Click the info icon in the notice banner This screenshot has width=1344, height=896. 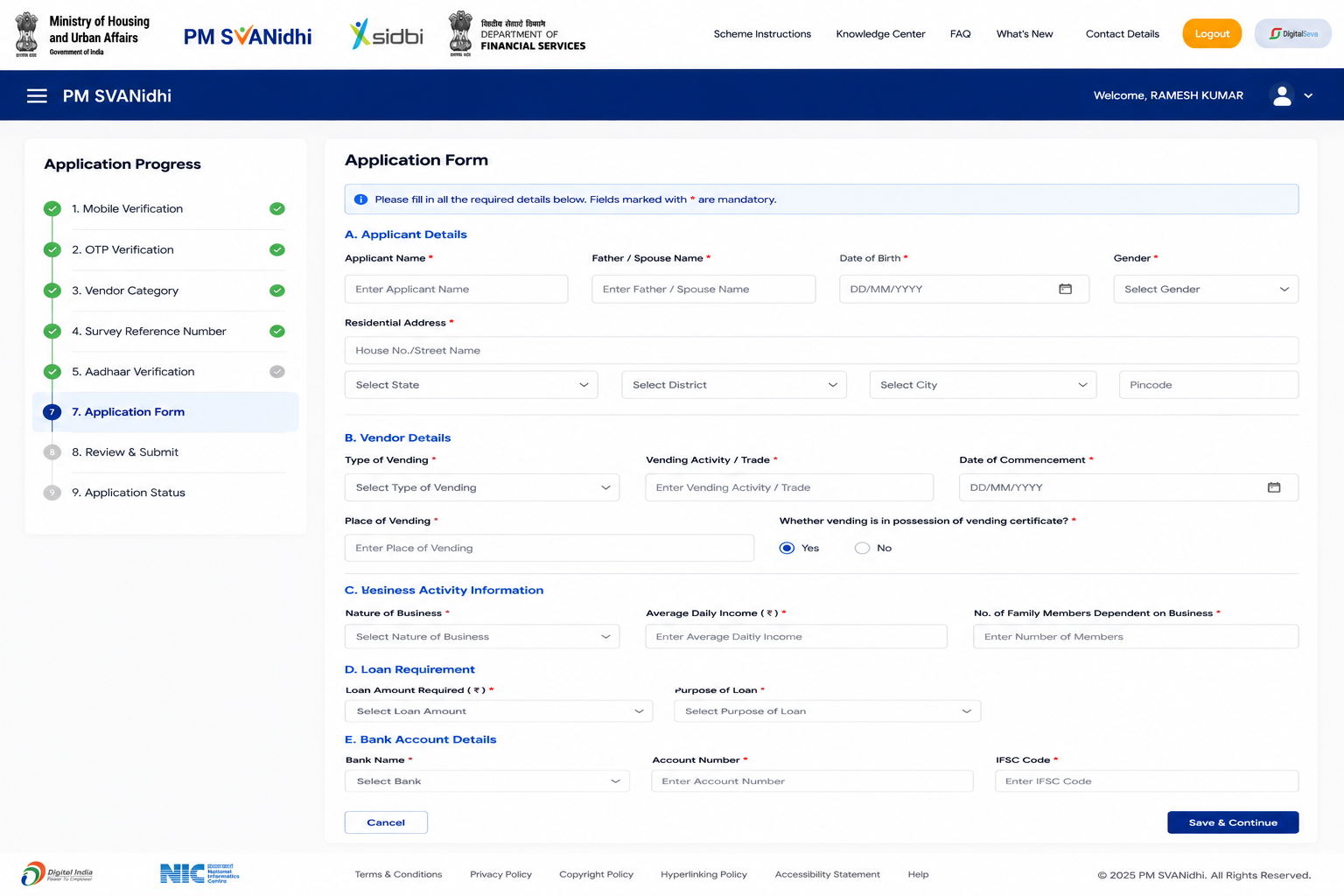[360, 199]
